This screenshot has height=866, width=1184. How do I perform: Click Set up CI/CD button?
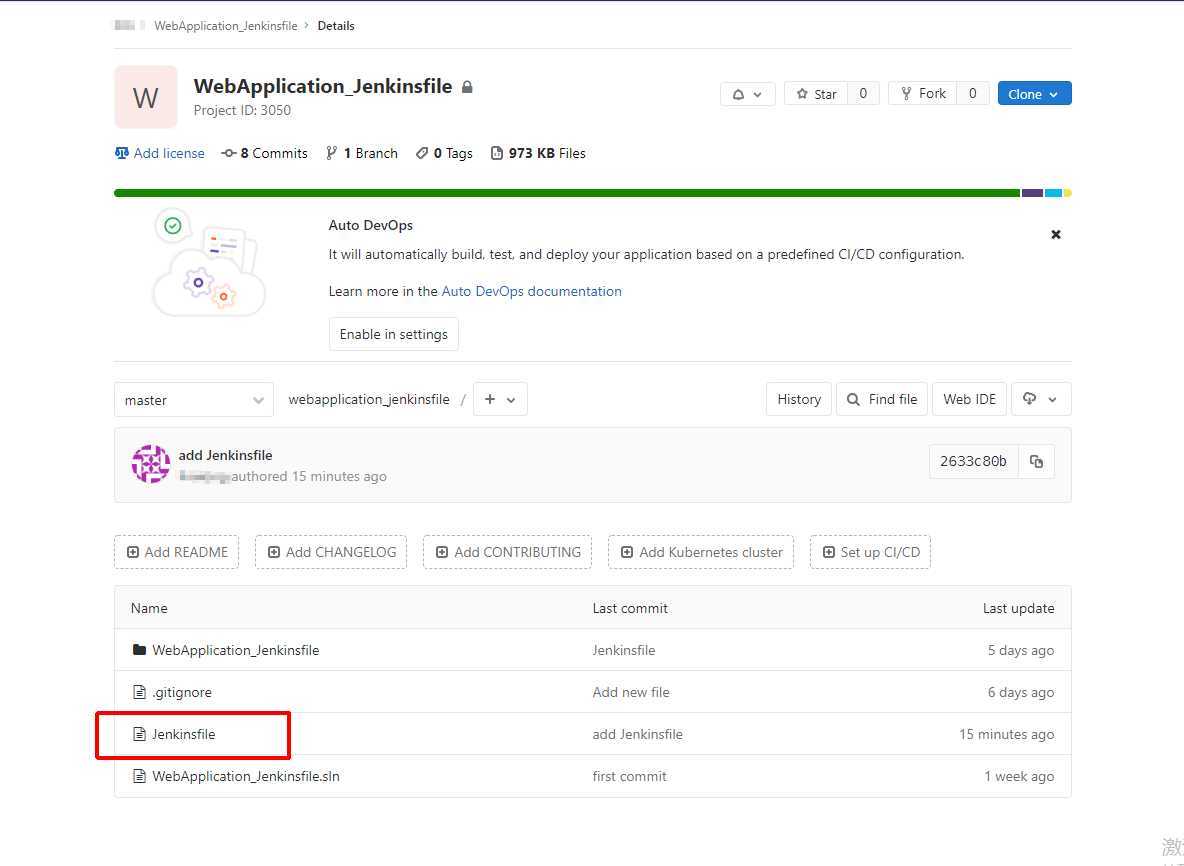871,552
